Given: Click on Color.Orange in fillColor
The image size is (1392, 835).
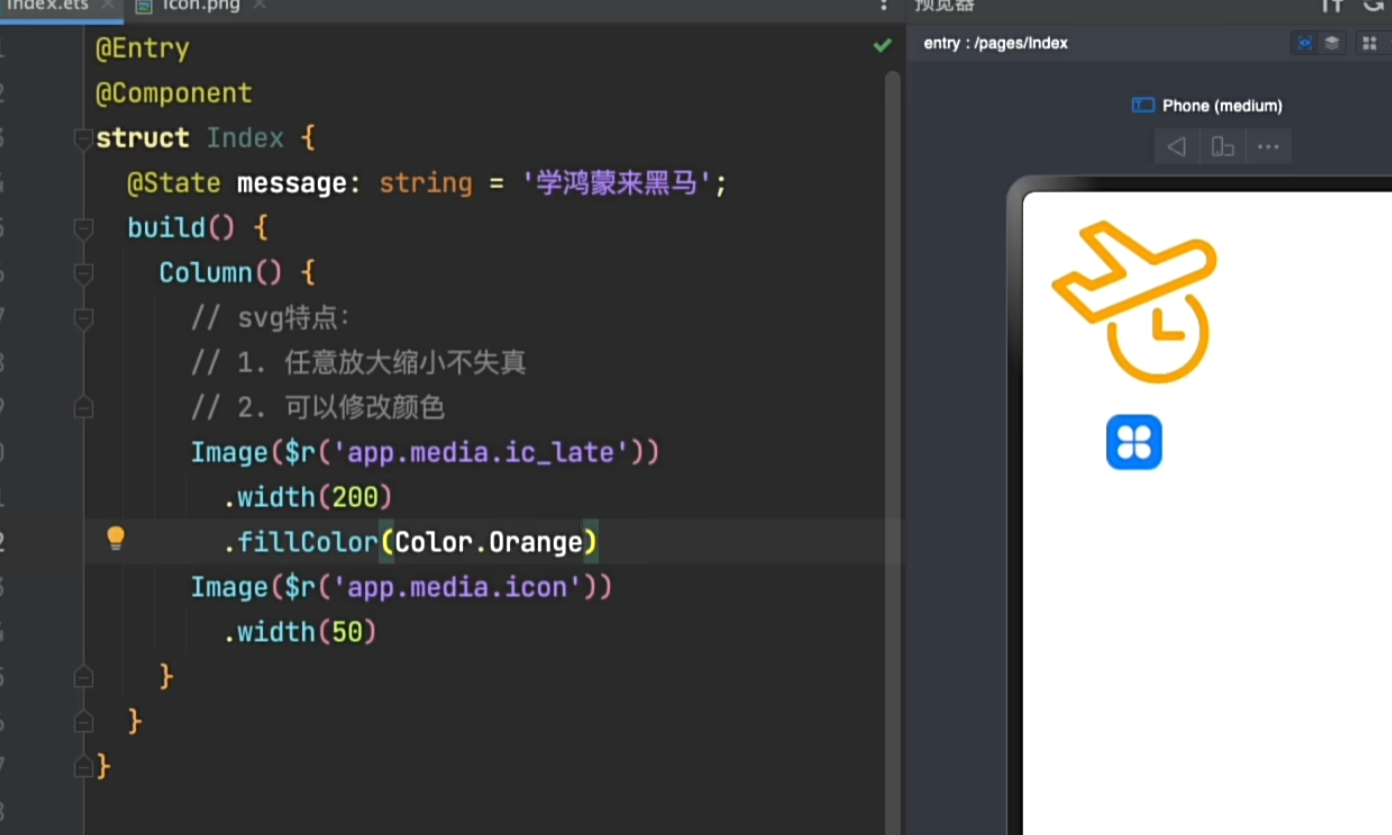Looking at the screenshot, I should click(488, 542).
